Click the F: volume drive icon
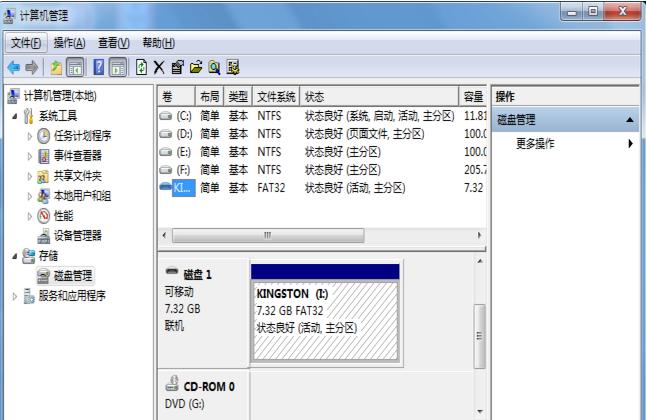This screenshot has width=646, height=420. (166, 170)
